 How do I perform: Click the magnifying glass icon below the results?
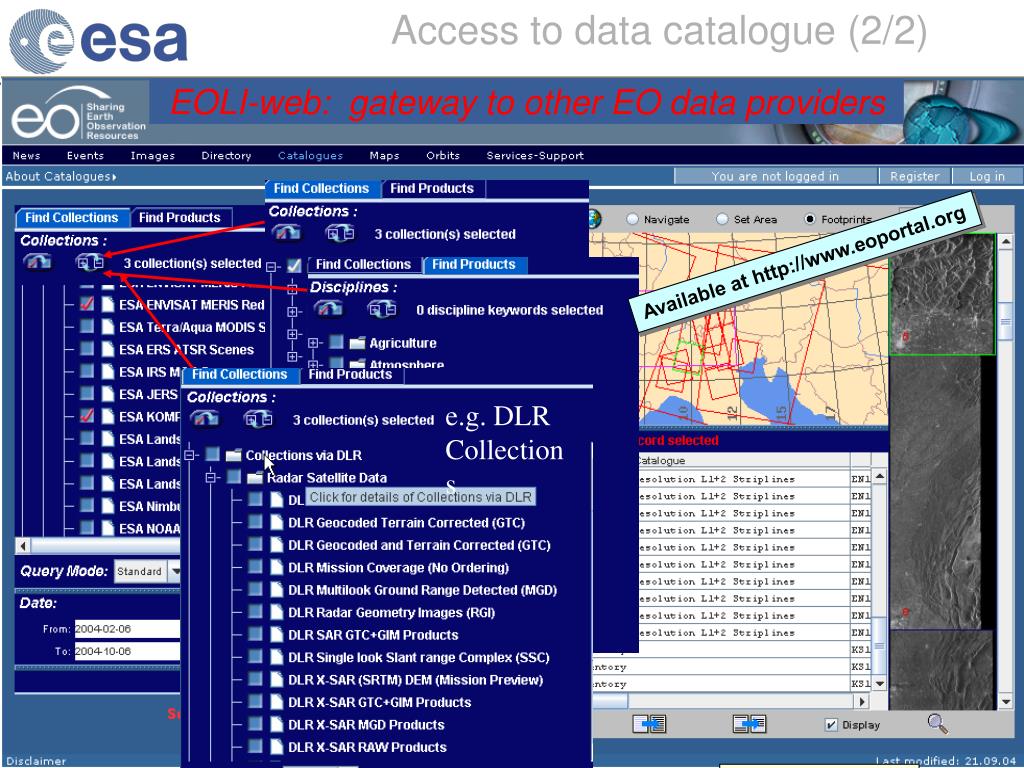[937, 722]
